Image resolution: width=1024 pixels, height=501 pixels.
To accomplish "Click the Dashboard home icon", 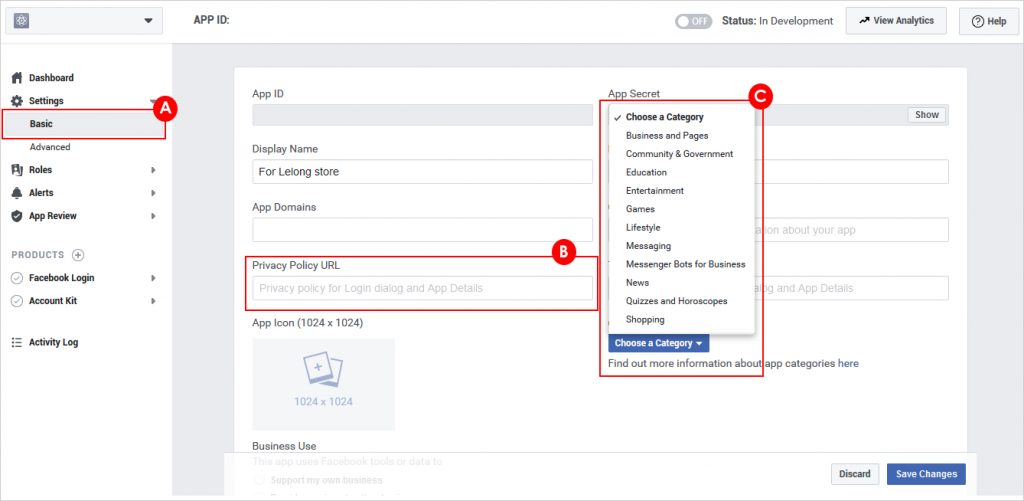I will (17, 78).
